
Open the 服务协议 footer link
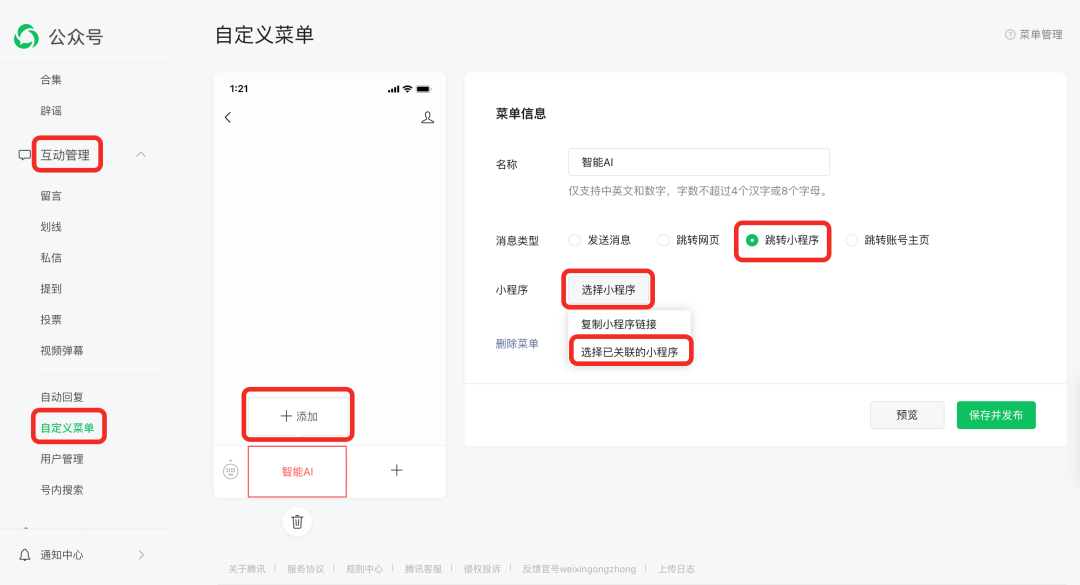click(306, 569)
